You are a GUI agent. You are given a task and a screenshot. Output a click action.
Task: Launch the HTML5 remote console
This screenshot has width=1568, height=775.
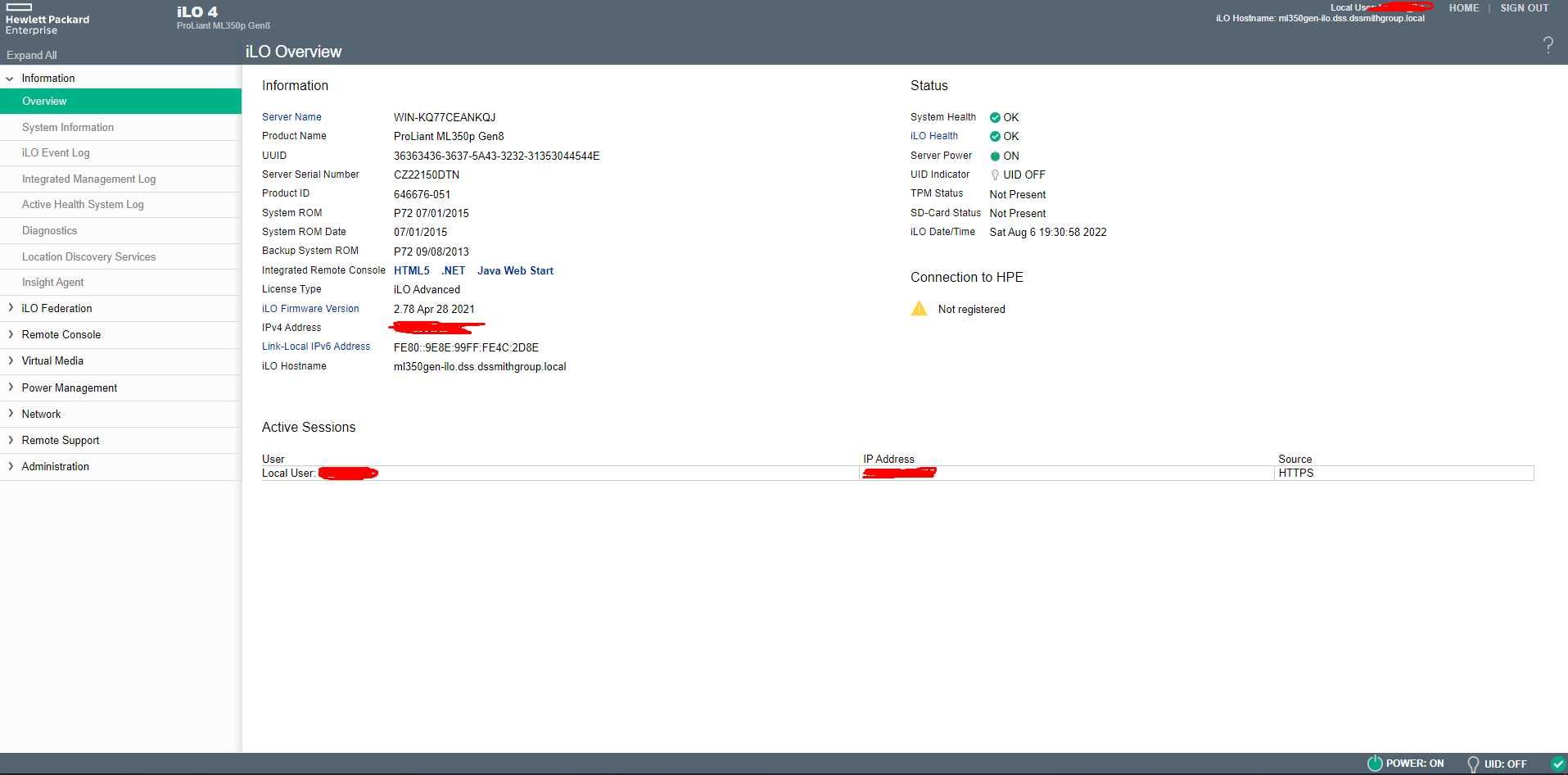tap(411, 270)
